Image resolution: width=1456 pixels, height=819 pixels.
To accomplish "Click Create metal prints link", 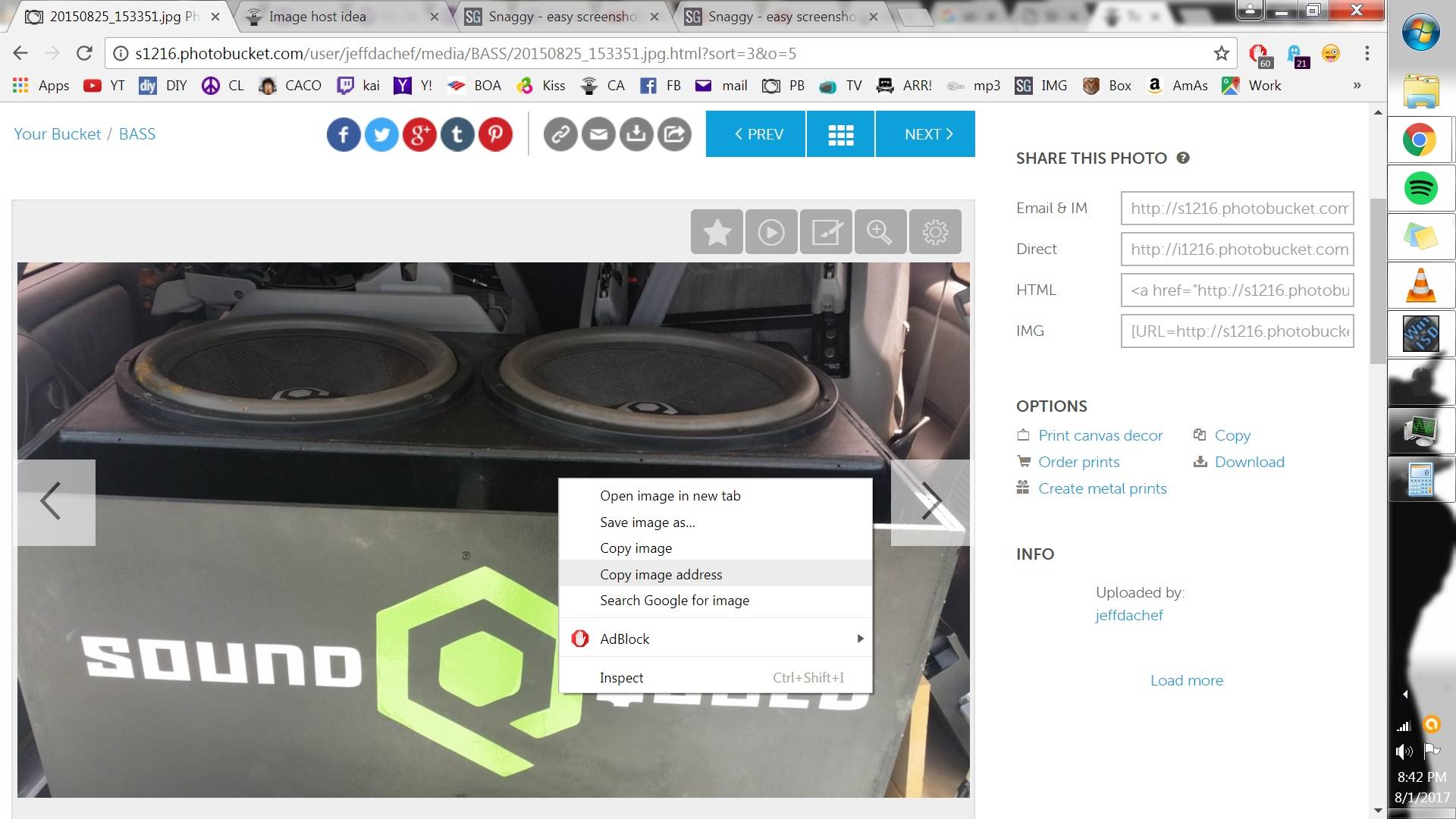I will pos(1102,488).
